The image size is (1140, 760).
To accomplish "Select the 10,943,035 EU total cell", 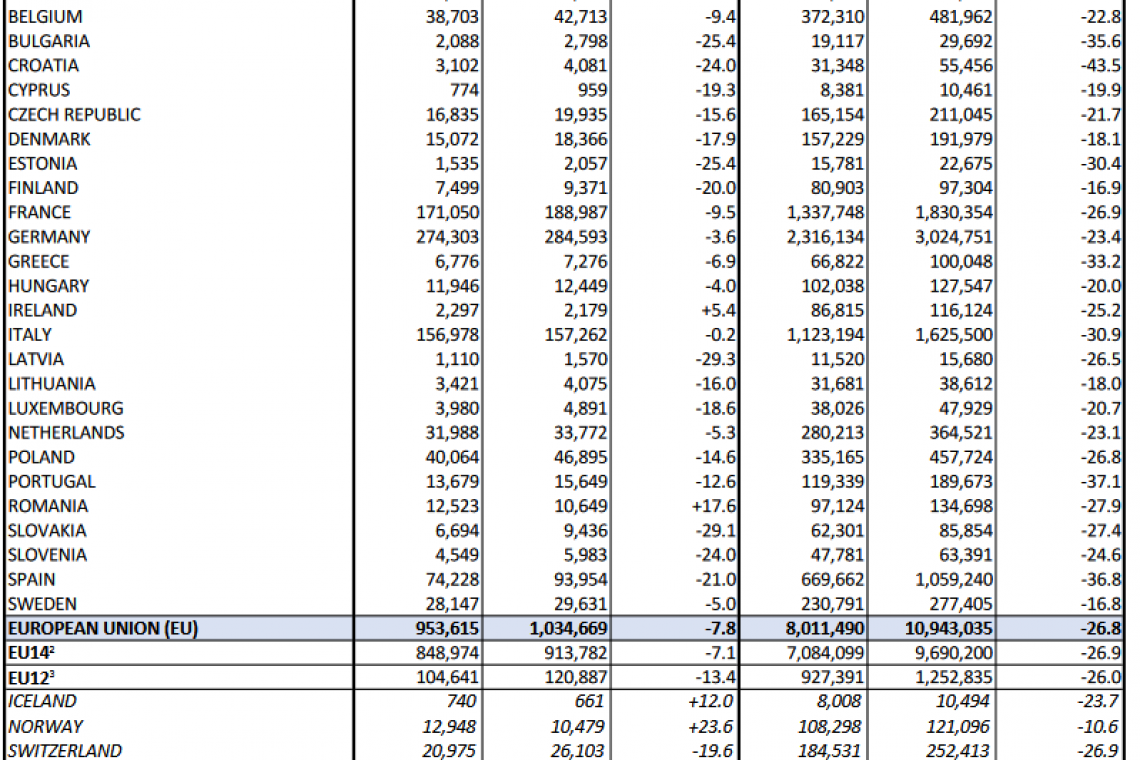I will [x=947, y=629].
